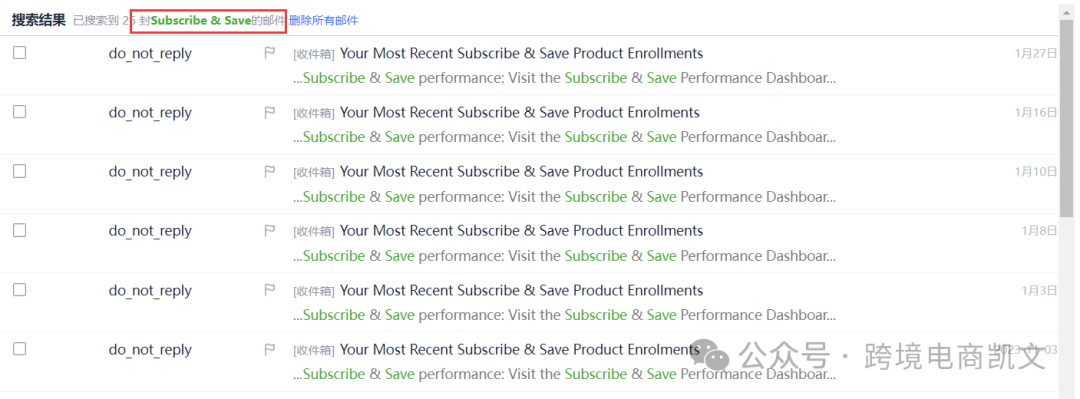Flag the January 16 email
Screen dimensions: 1080x399
point(270,112)
